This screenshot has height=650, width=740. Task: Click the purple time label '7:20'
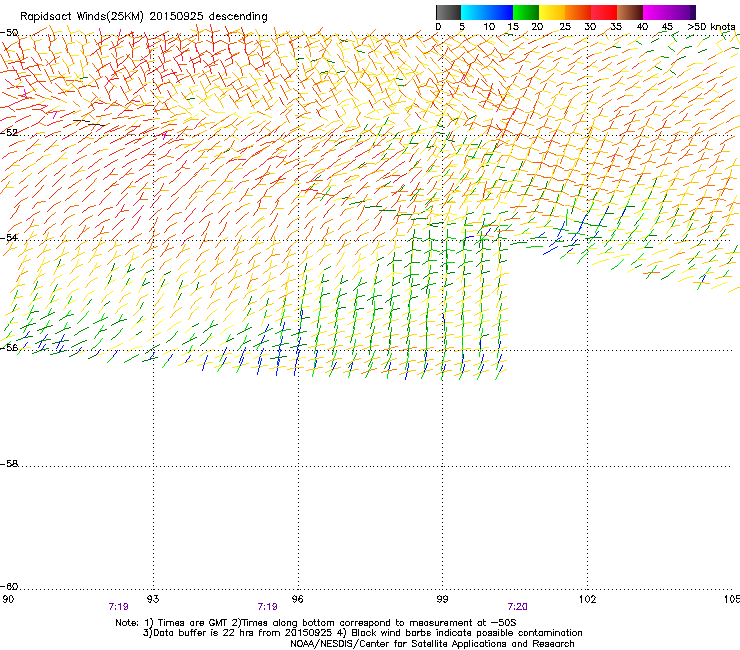pos(517,607)
